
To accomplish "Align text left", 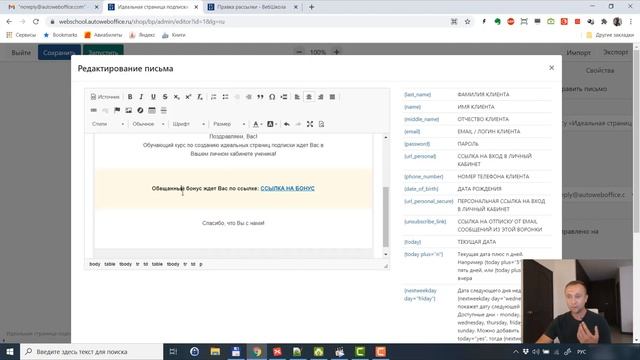I will pos(297,97).
